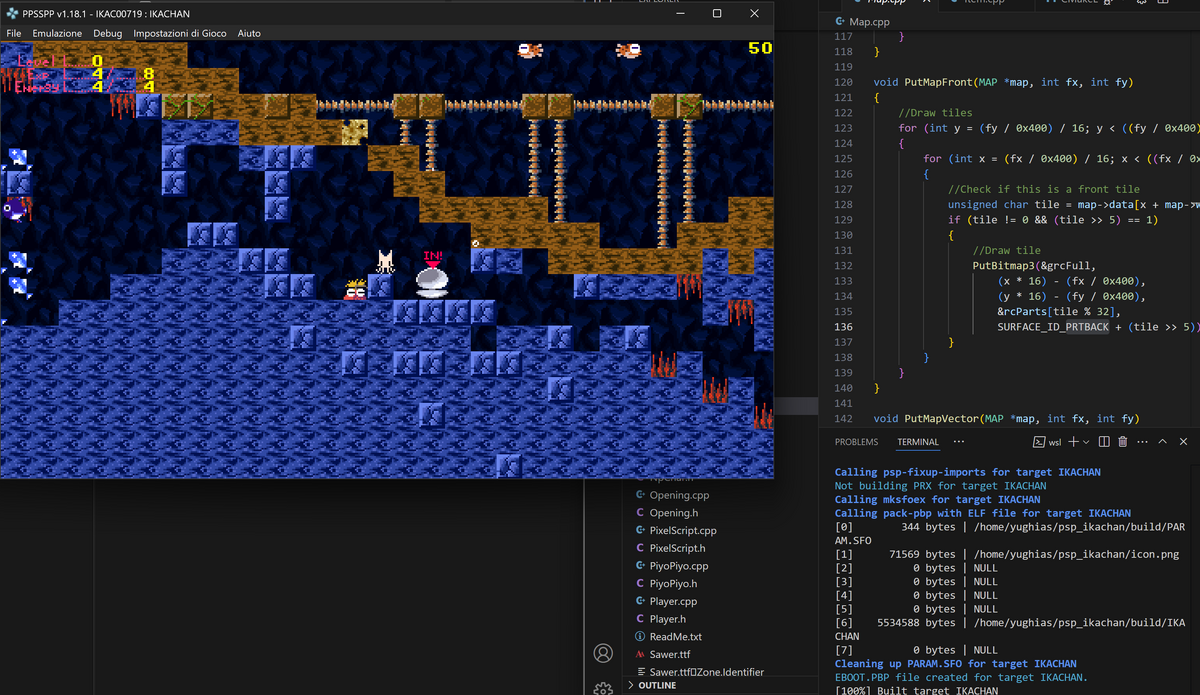
Task: Maximize the PPSSPP window
Action: tap(717, 14)
